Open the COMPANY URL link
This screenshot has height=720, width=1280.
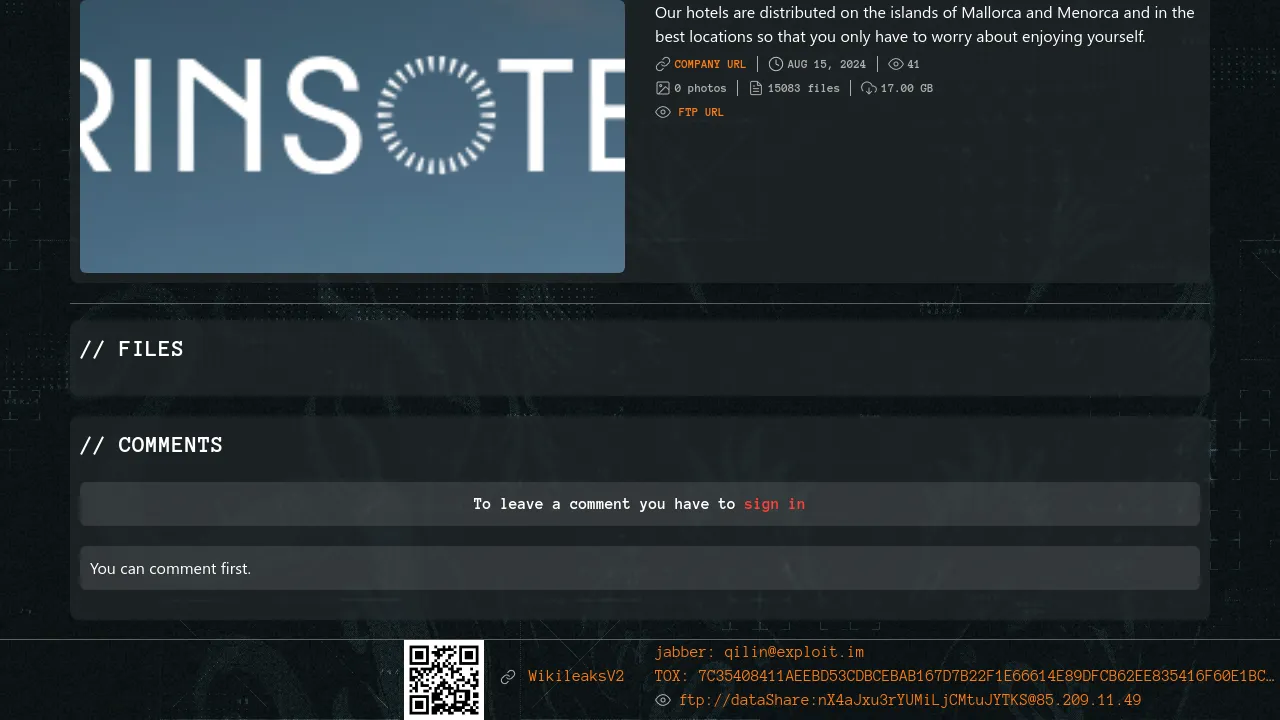coord(710,64)
